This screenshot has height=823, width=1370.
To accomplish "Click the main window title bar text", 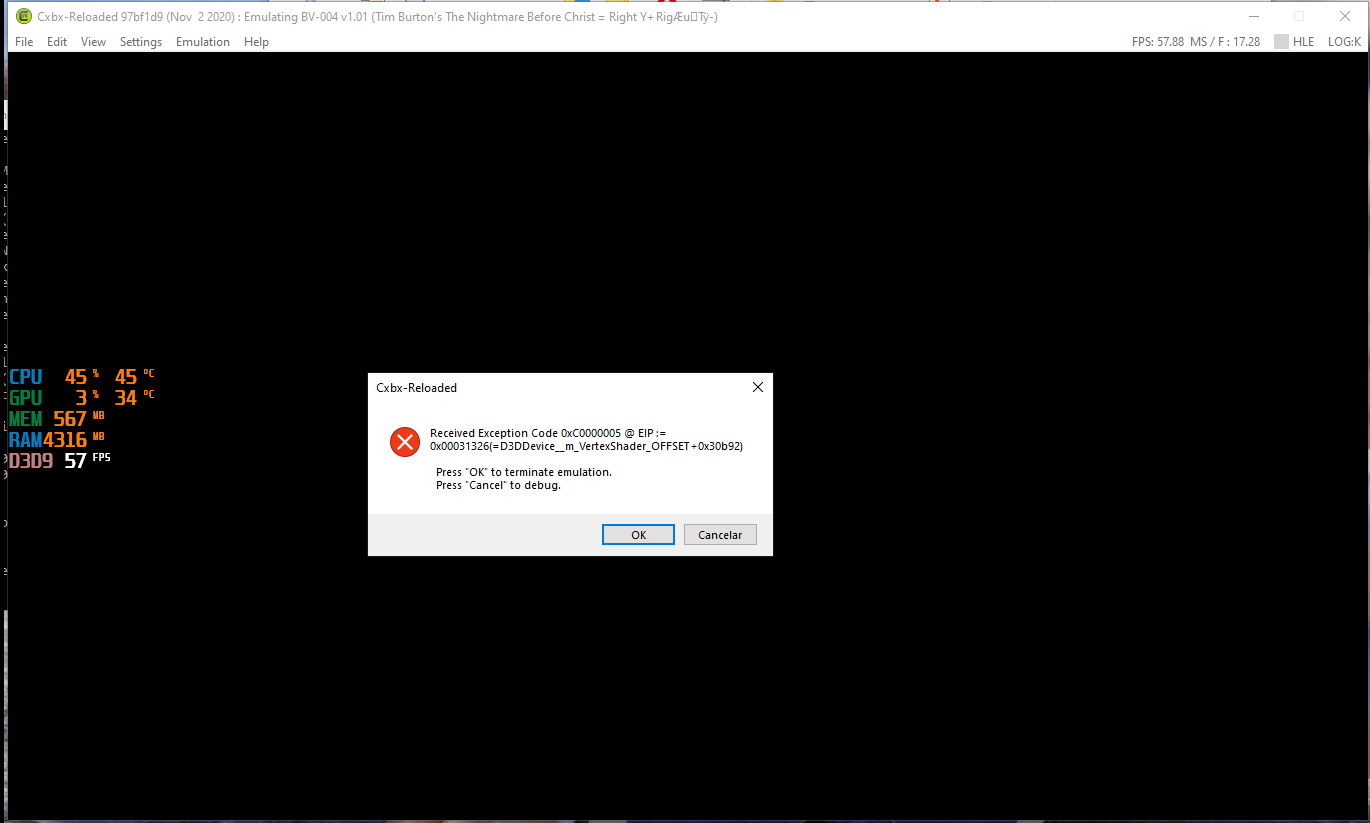I will (x=377, y=17).
